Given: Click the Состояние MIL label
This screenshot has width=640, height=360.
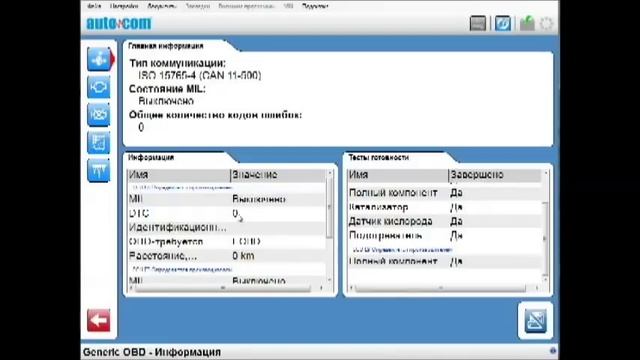Looking at the screenshot, I should coord(167,89).
